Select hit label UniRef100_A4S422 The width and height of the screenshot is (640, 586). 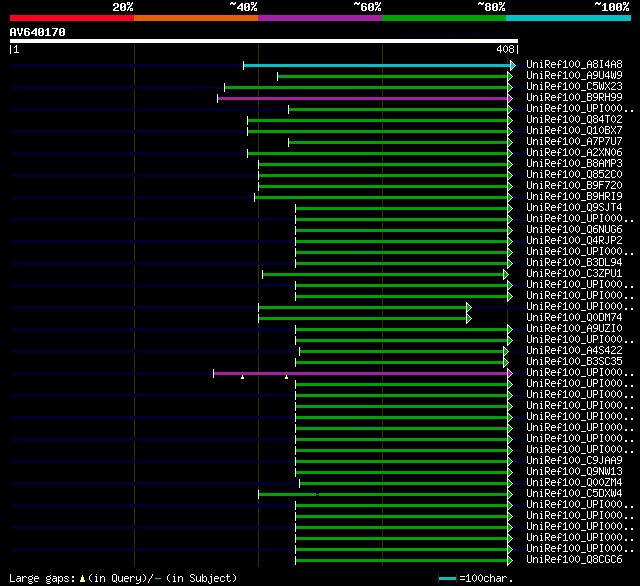pyautogui.click(x=574, y=351)
